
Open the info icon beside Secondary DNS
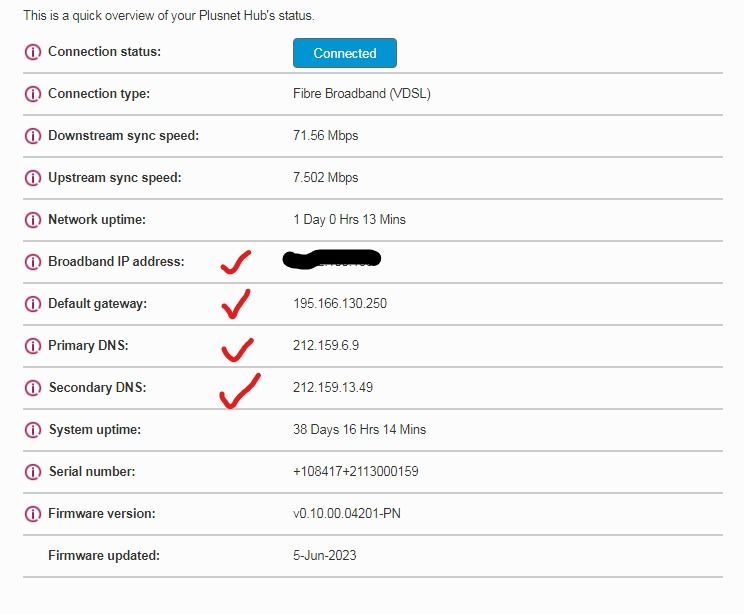(x=32, y=388)
